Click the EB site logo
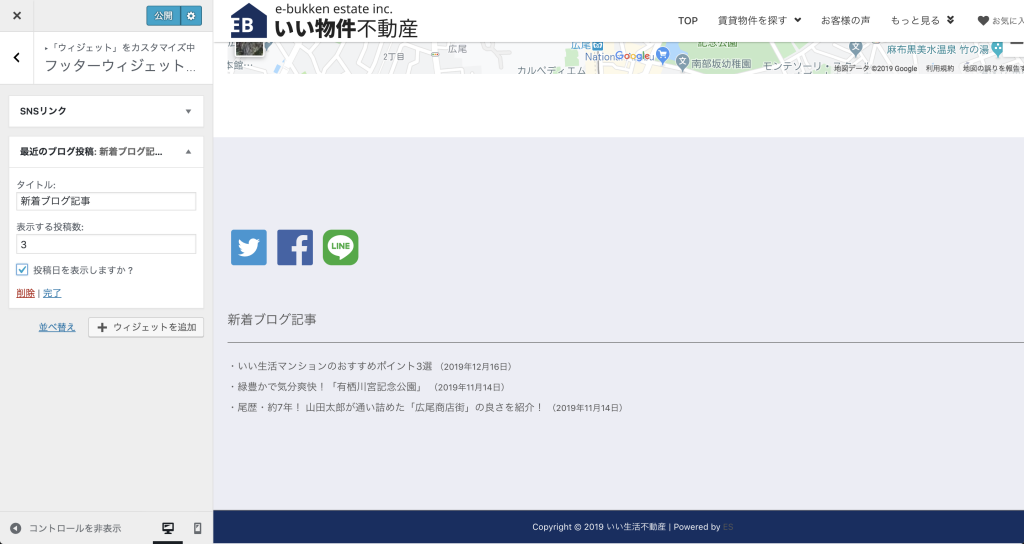Image resolution: width=1024 pixels, height=544 pixels. pyautogui.click(x=249, y=21)
